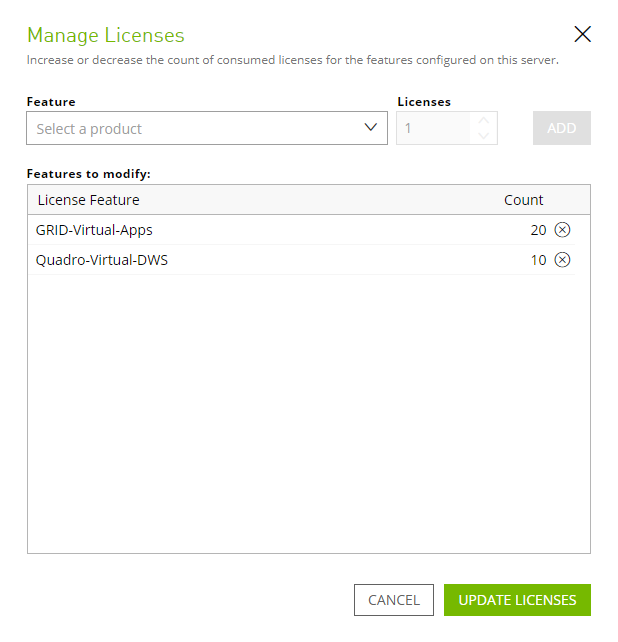Increase the Licenses count with up arrow
This screenshot has width=618, height=642.
click(484, 121)
